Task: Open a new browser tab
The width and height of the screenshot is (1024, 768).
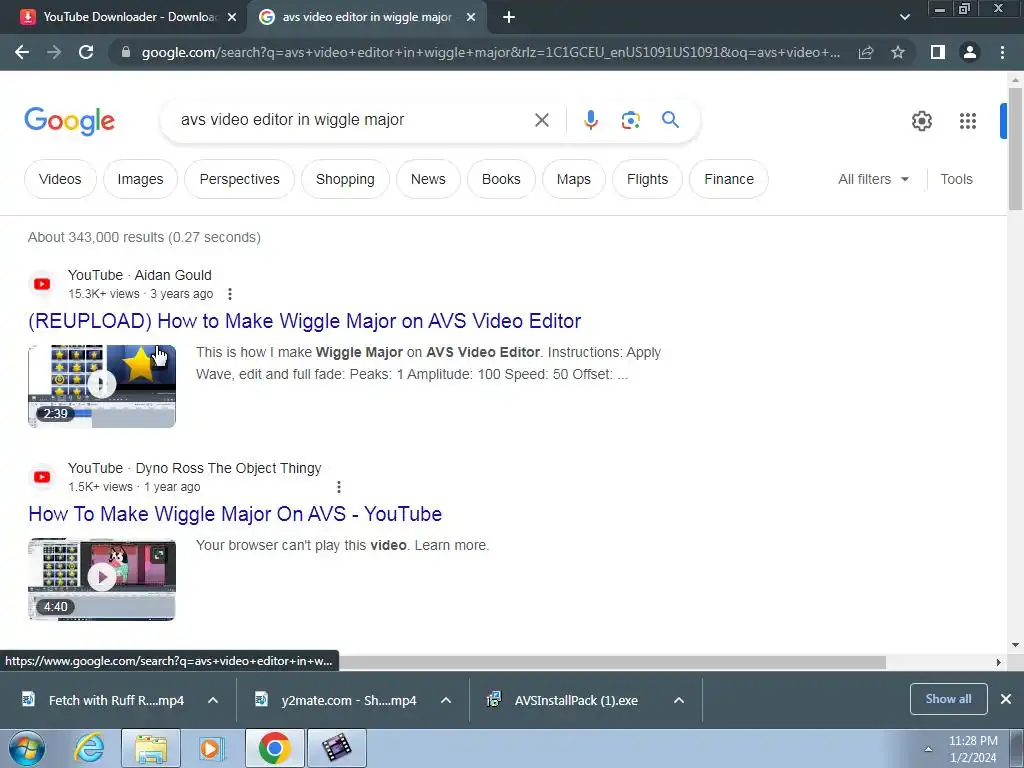Action: [509, 18]
